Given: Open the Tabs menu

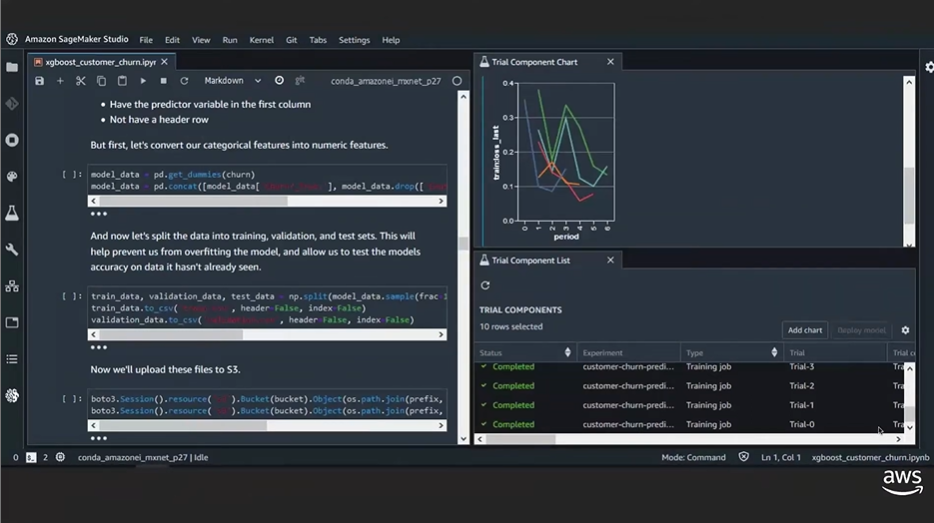Looking at the screenshot, I should point(317,40).
